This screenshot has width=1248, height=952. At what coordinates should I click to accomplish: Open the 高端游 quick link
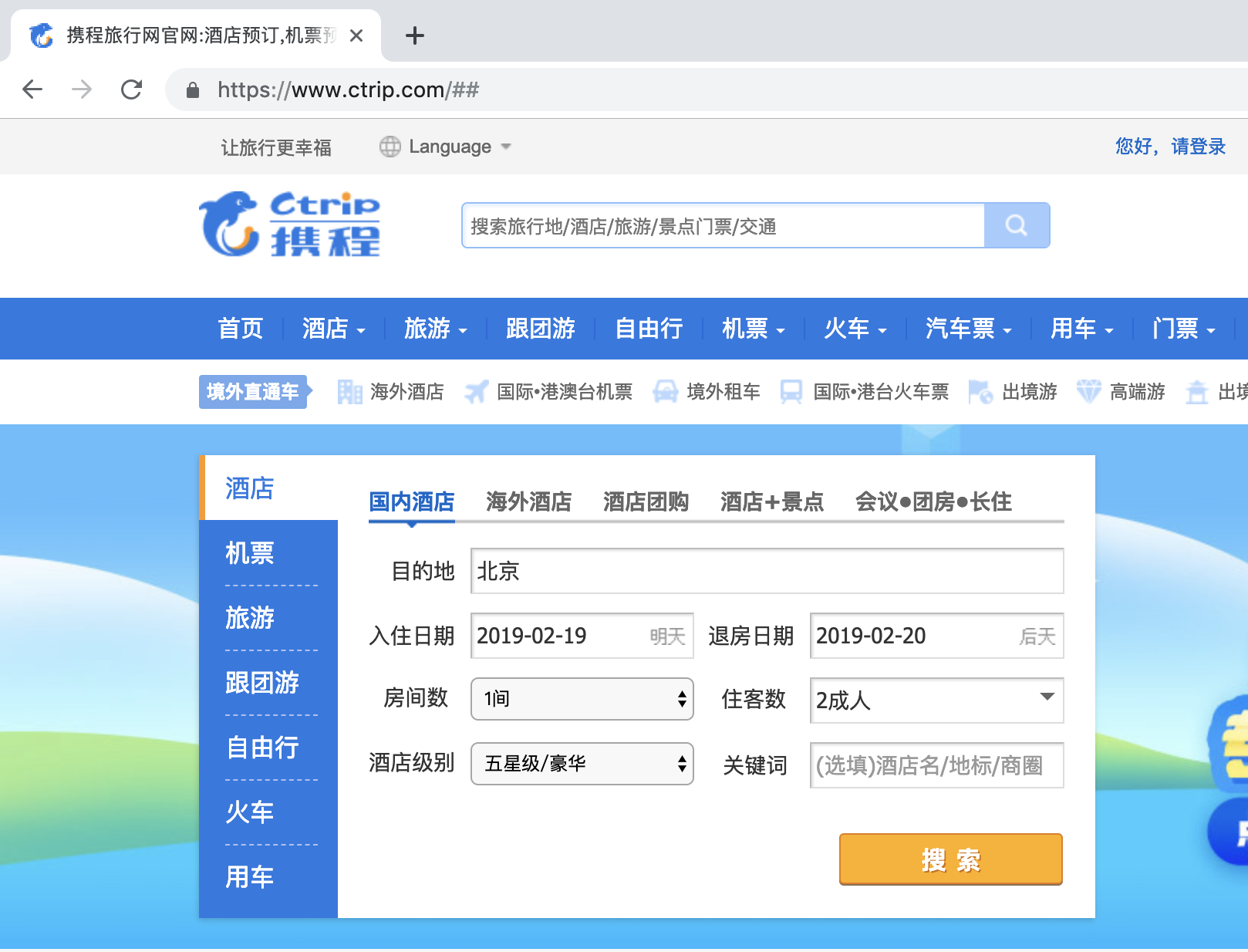pos(1138,392)
